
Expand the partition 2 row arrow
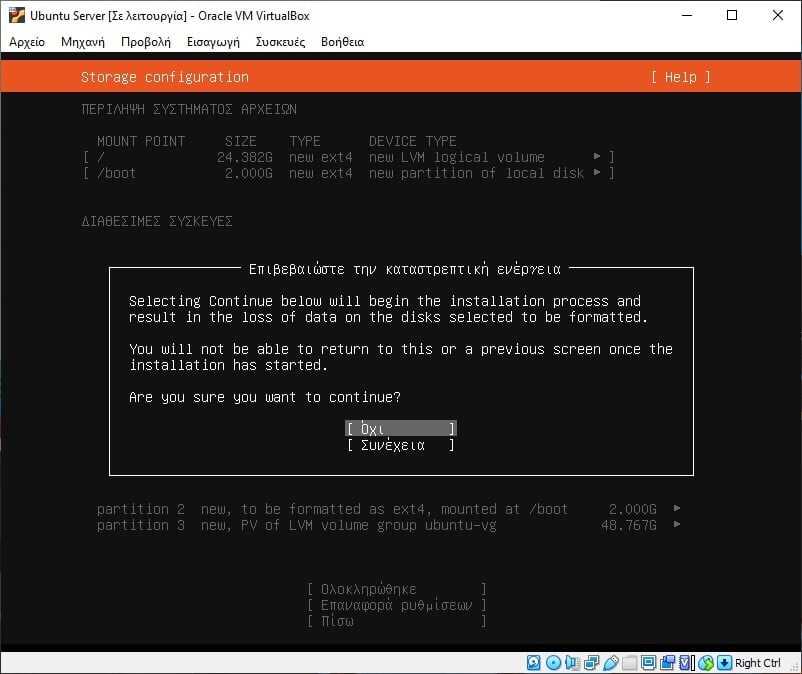pos(677,508)
